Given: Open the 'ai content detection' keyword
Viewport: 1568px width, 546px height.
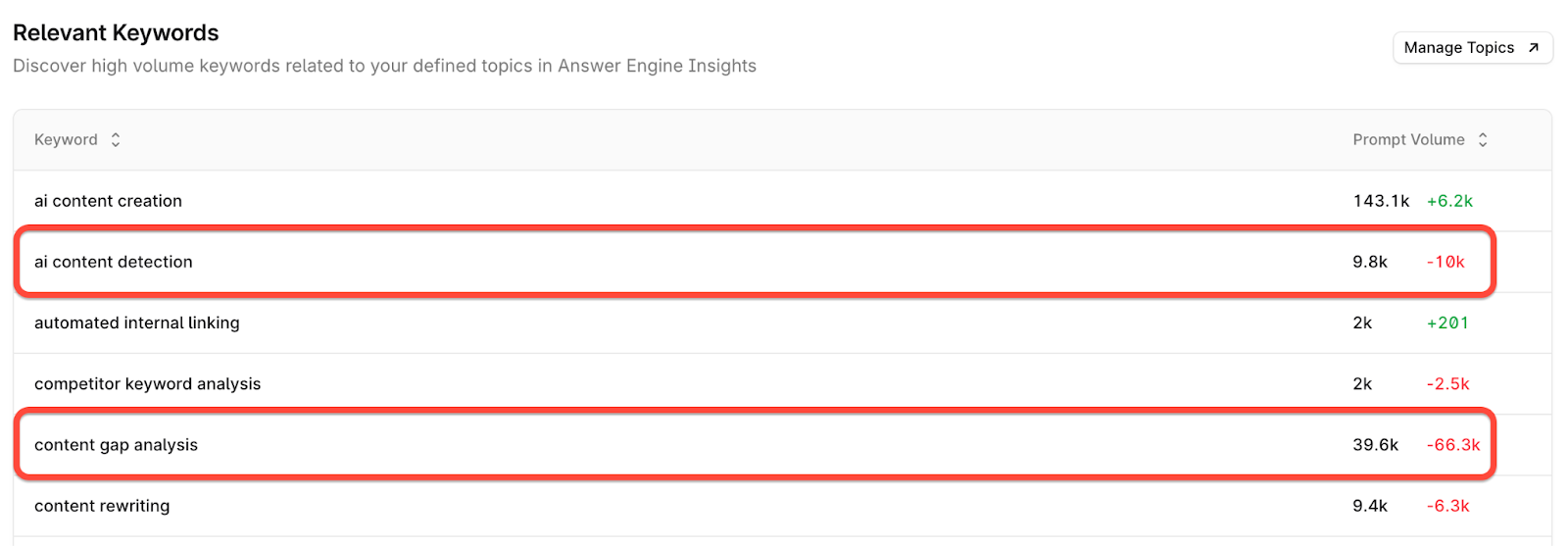Looking at the screenshot, I should click(114, 262).
